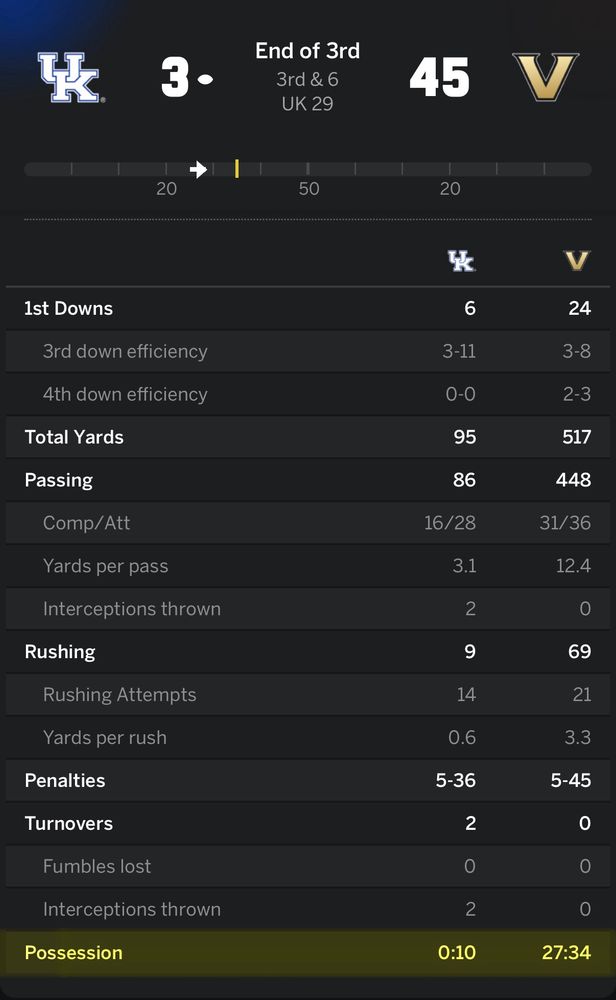Select the UK logo in stats column header
The image size is (616, 1000).
(x=459, y=260)
